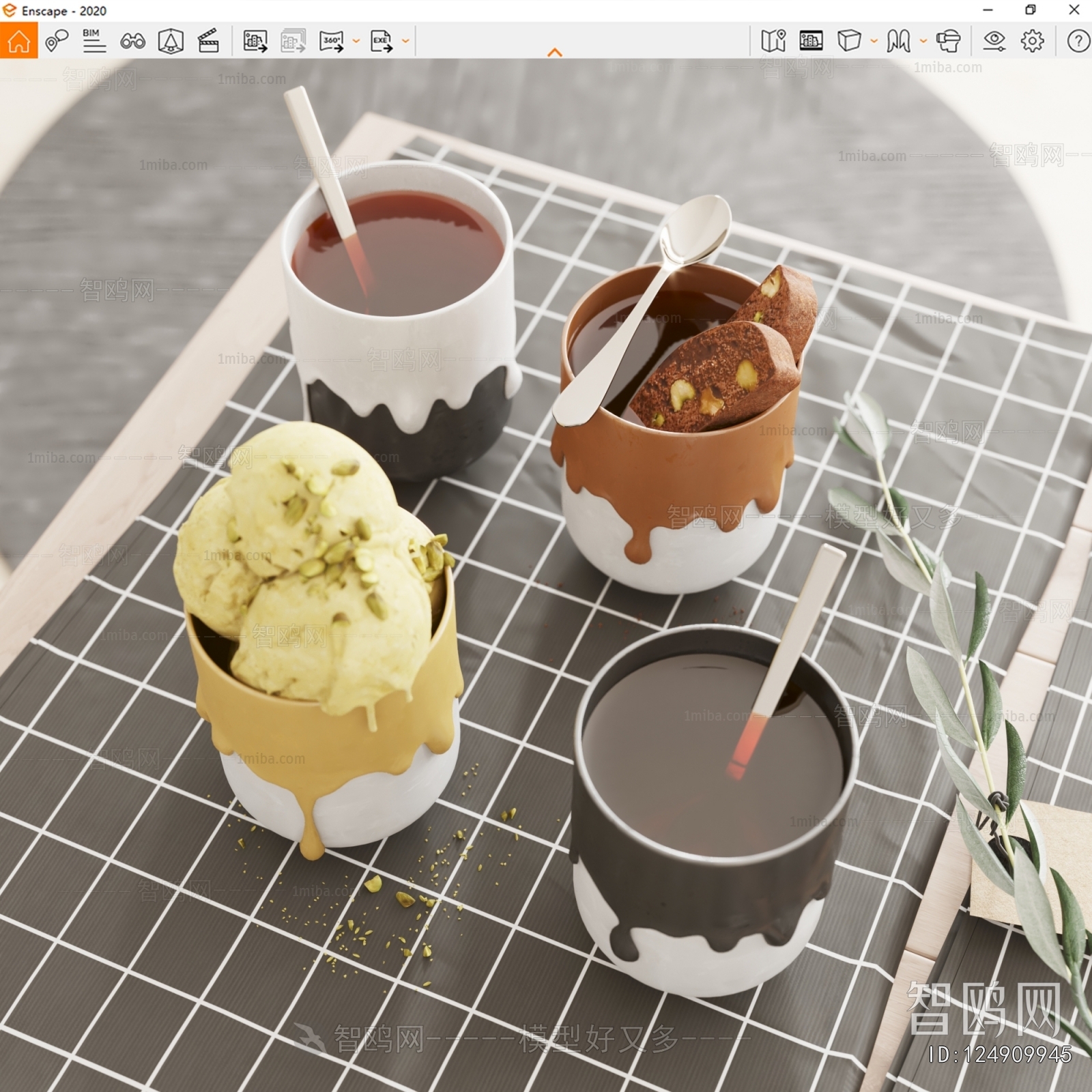Viewport: 1092px width, 1092px height.
Task: Restore down the Enscape window
Action: [x=1031, y=10]
